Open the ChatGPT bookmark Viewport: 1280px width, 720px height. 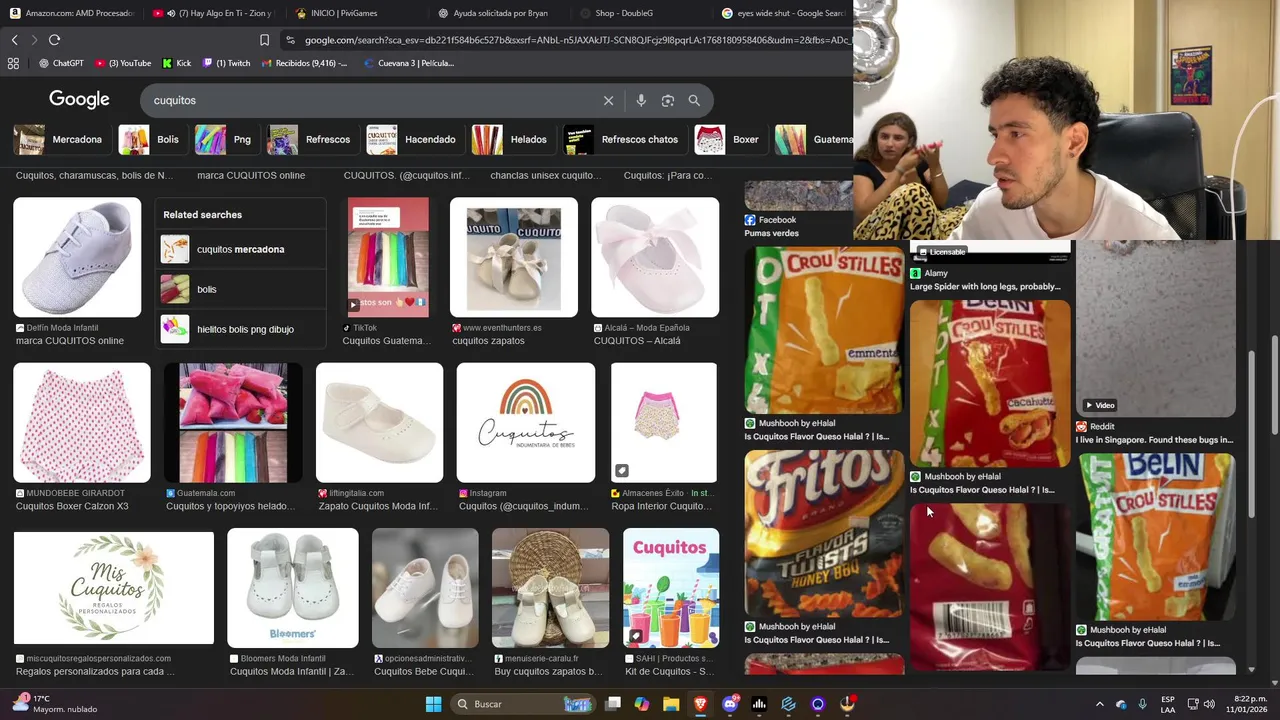61,63
